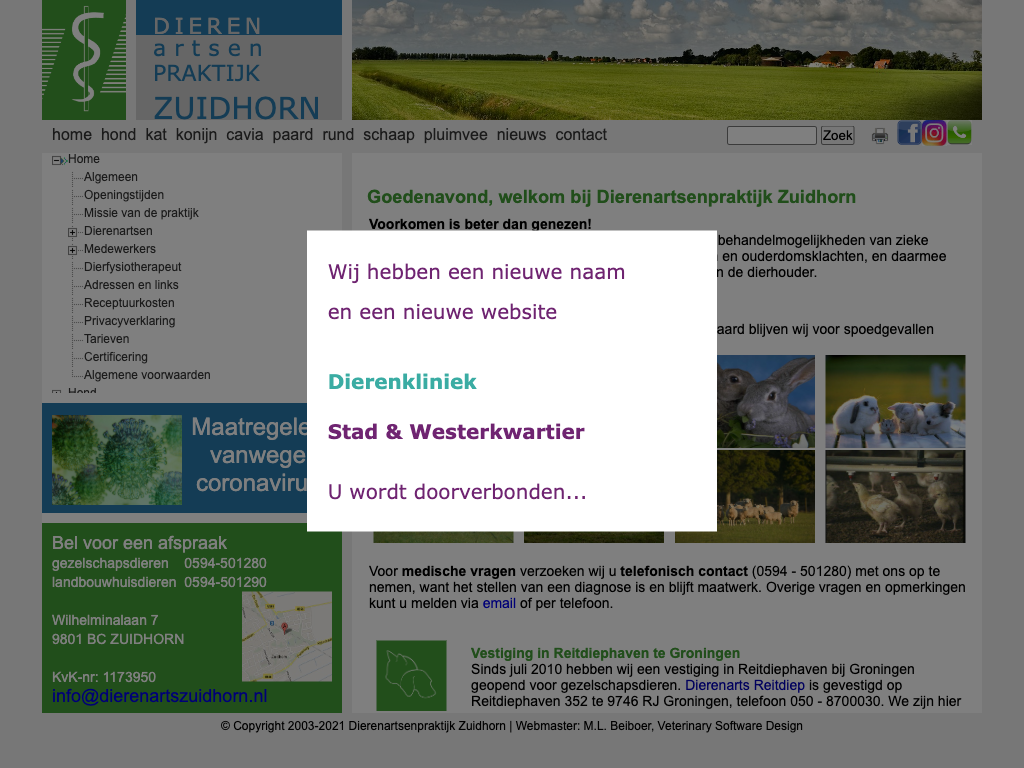
Task: Click the copyright footer text
Action: point(511,726)
